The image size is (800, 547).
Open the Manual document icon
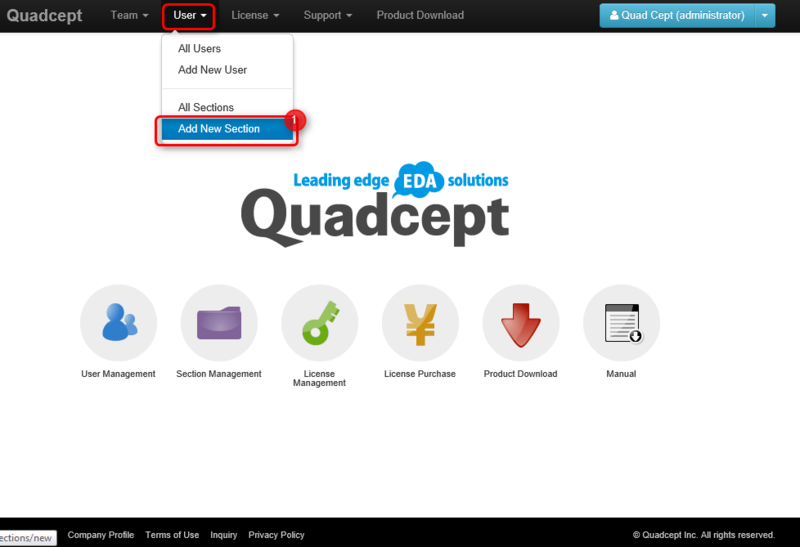[621, 322]
